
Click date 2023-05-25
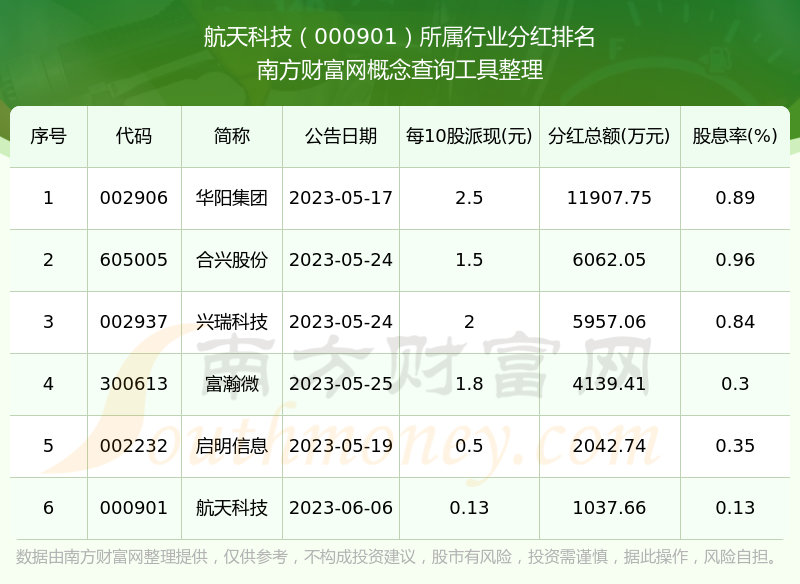[341, 384]
